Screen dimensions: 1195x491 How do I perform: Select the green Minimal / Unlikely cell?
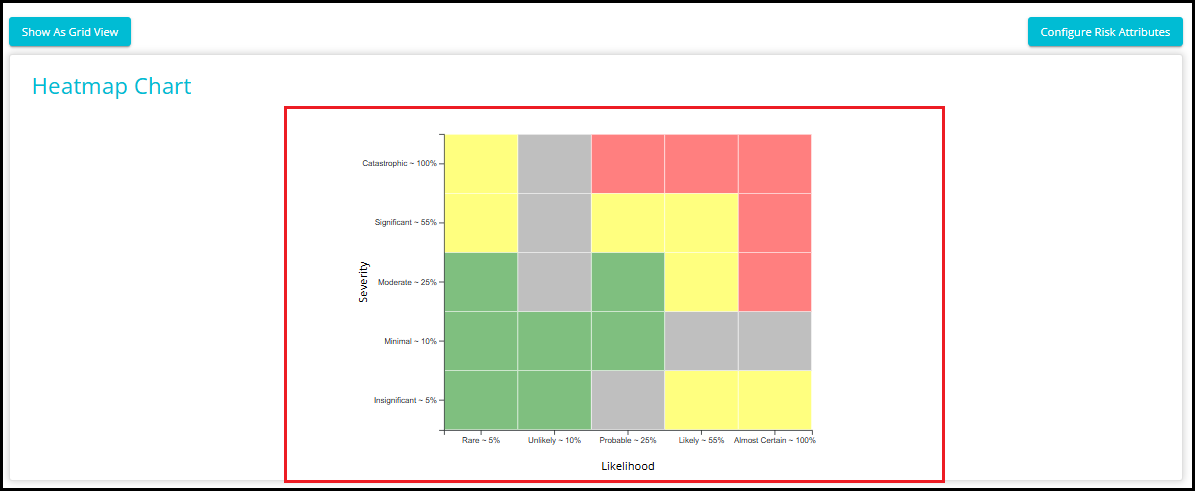554,341
